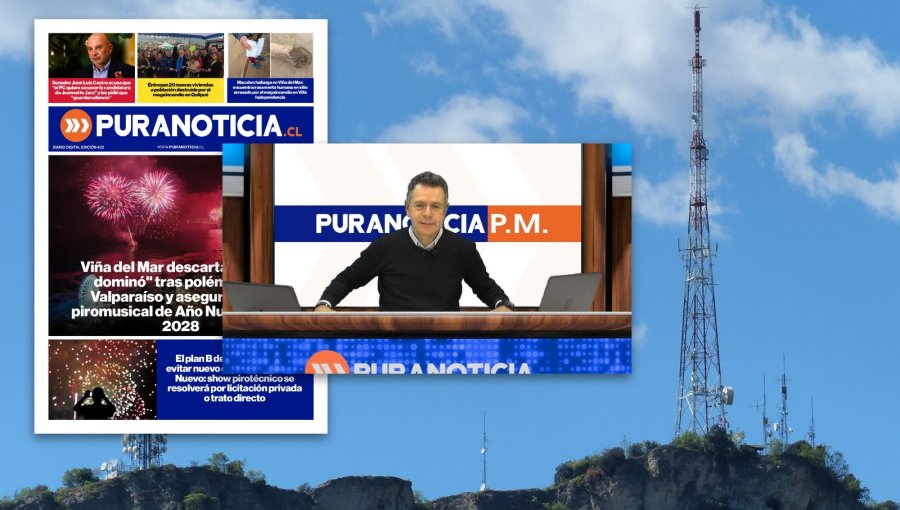Image resolution: width=900 pixels, height=510 pixels.
Task: Open the Senador Juan Luis Castro story photo
Action: [92, 56]
